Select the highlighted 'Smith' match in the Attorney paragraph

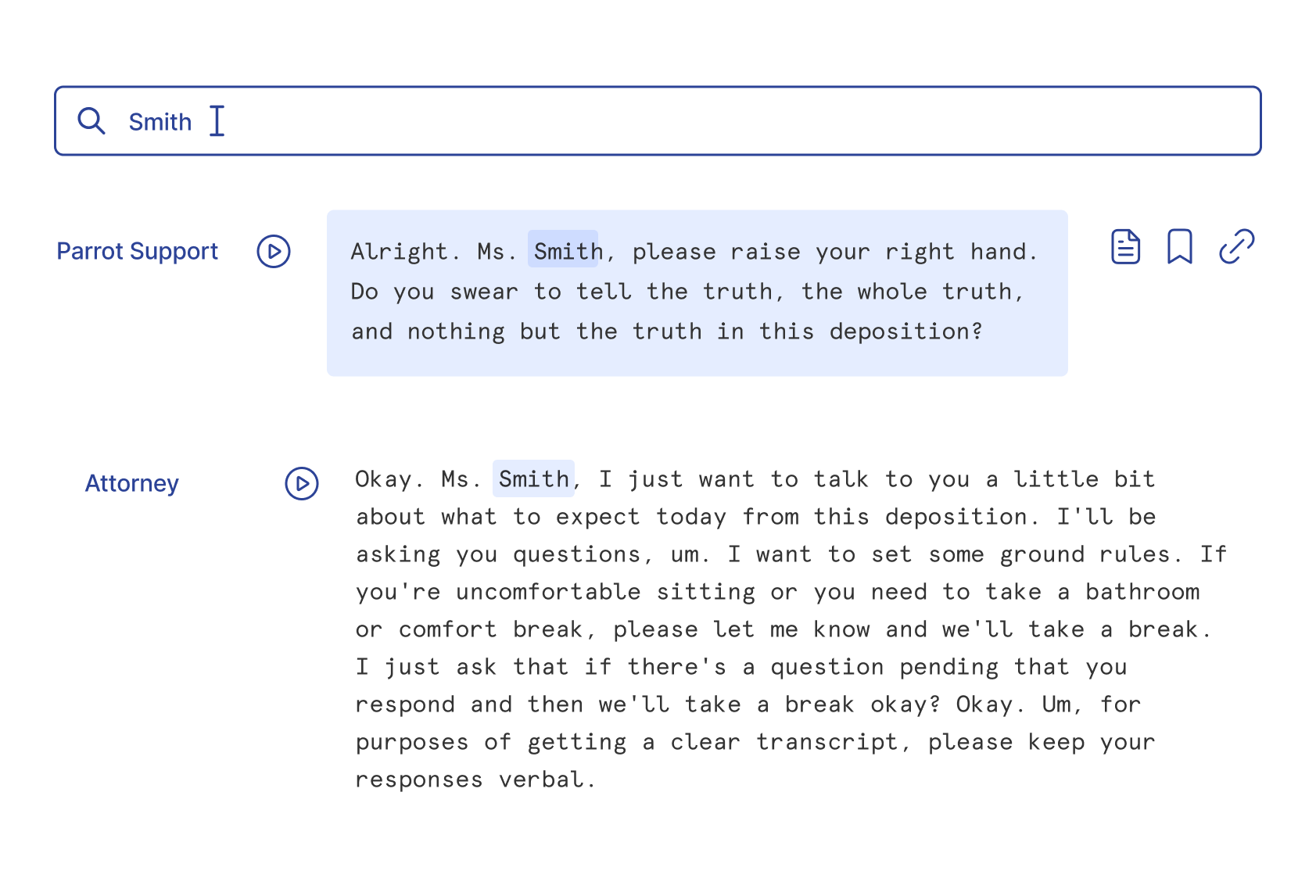pos(532,478)
